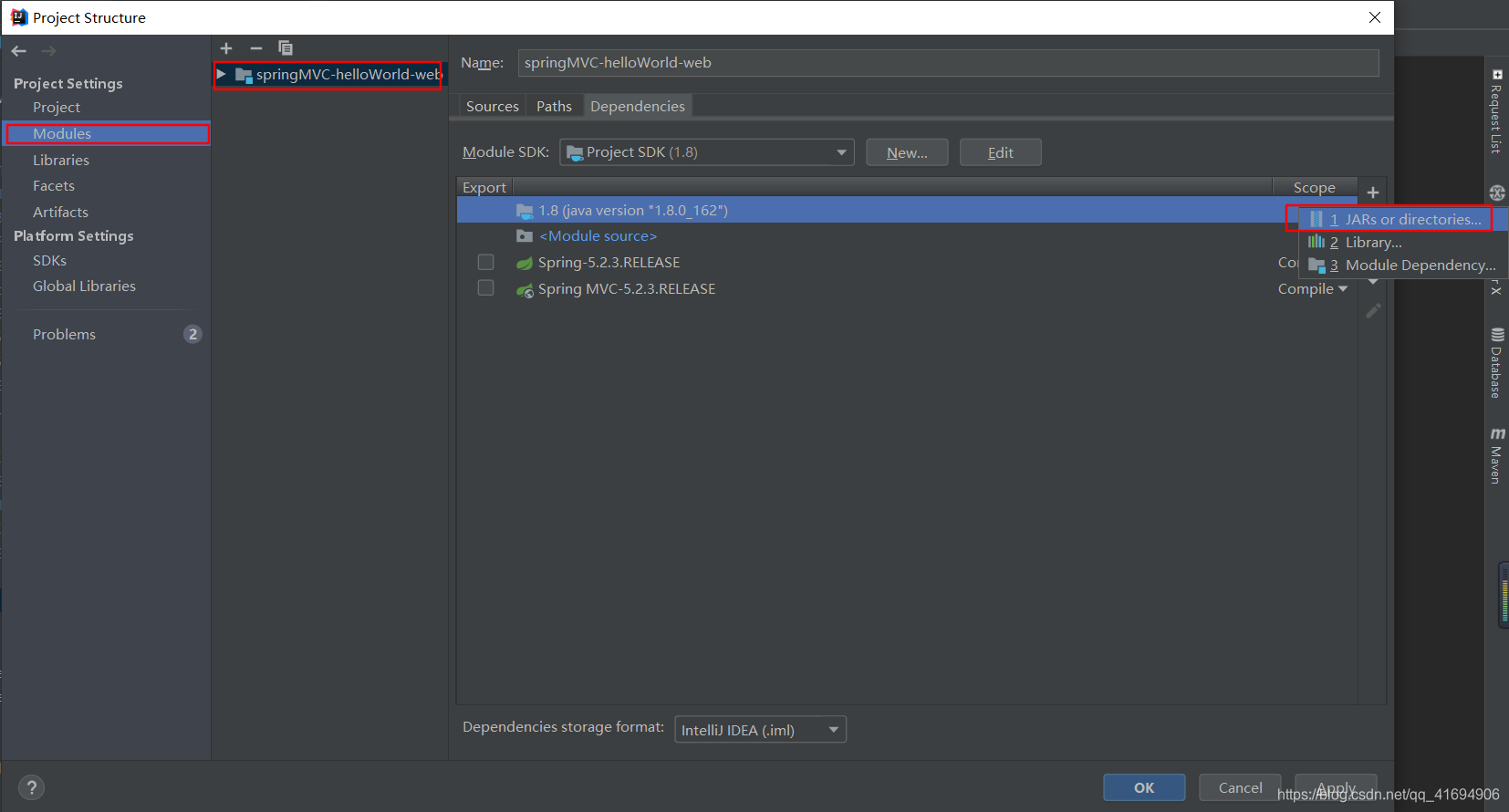Click the Apply button
This screenshot has width=1509, height=812.
1336,787
